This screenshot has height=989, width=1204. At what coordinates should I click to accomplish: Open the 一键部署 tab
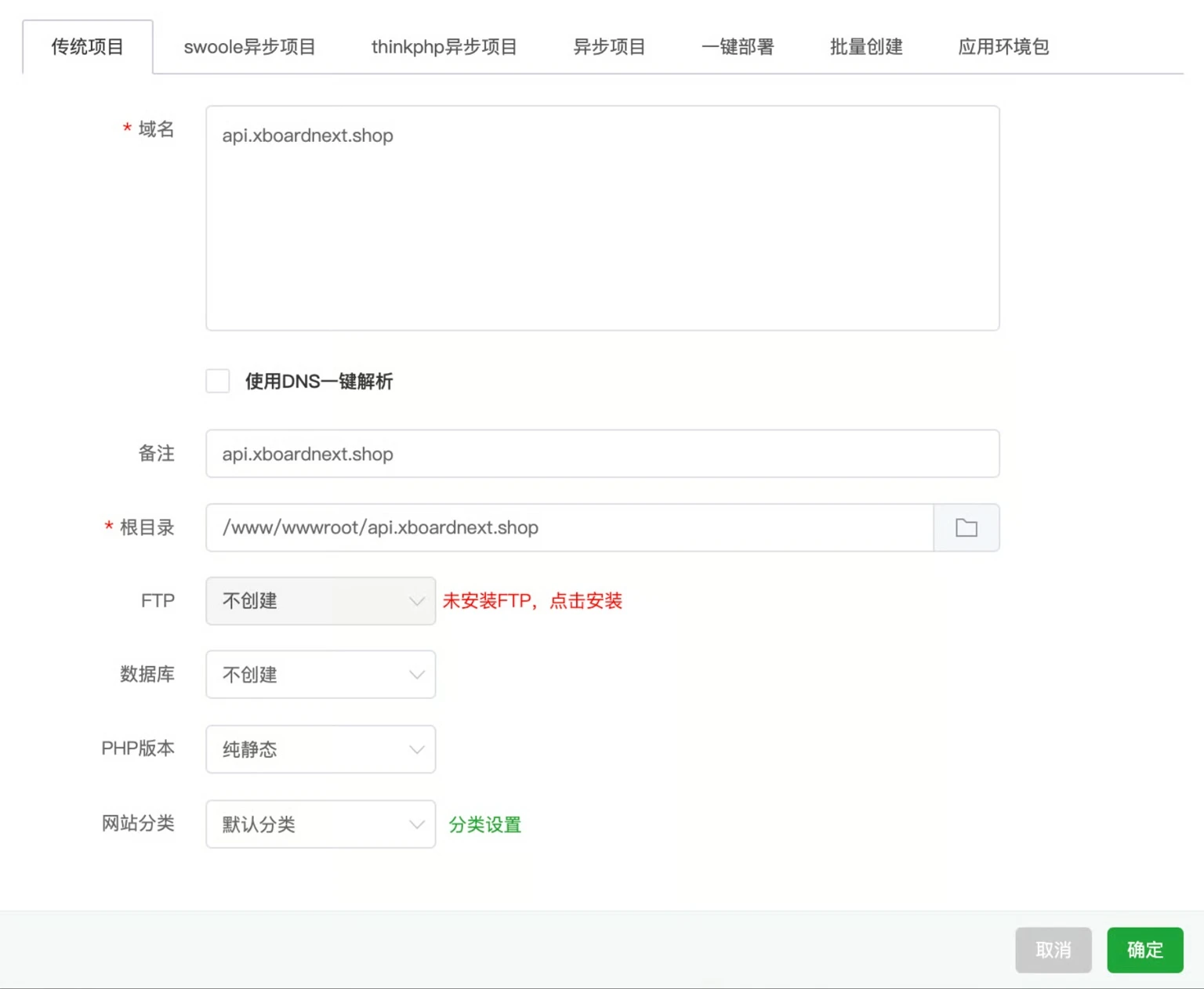click(x=737, y=46)
